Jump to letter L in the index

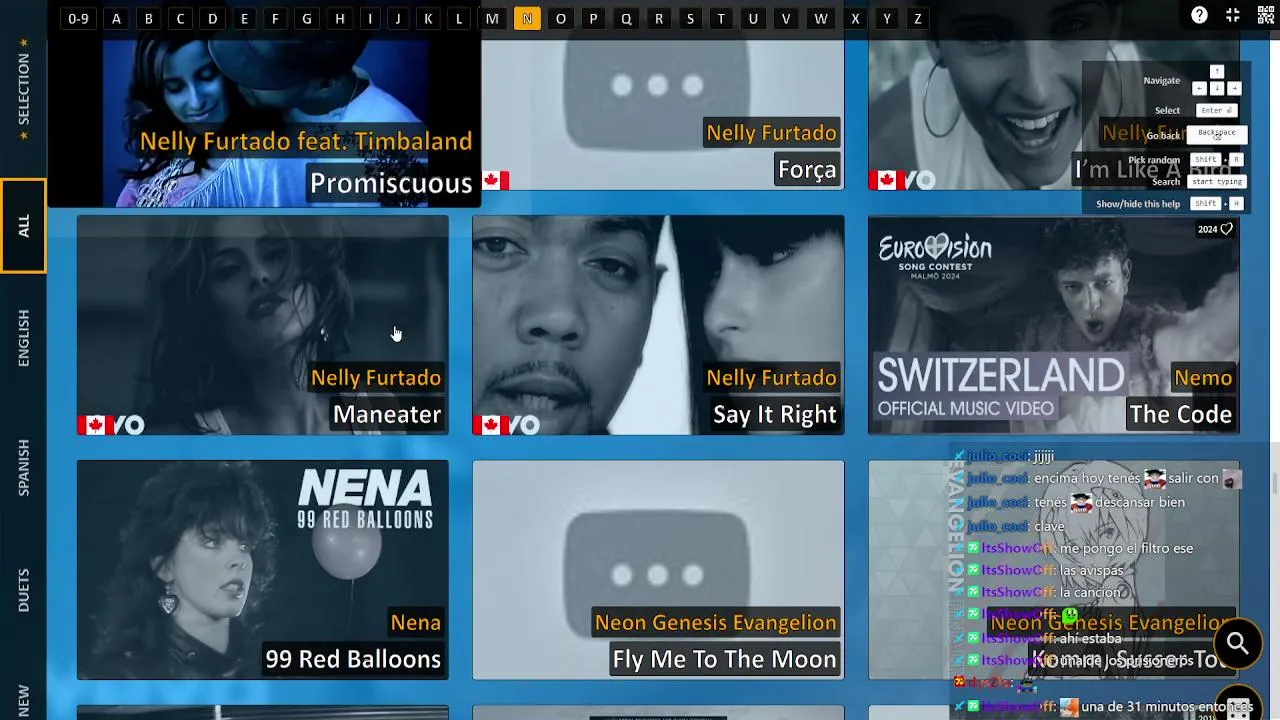click(459, 19)
